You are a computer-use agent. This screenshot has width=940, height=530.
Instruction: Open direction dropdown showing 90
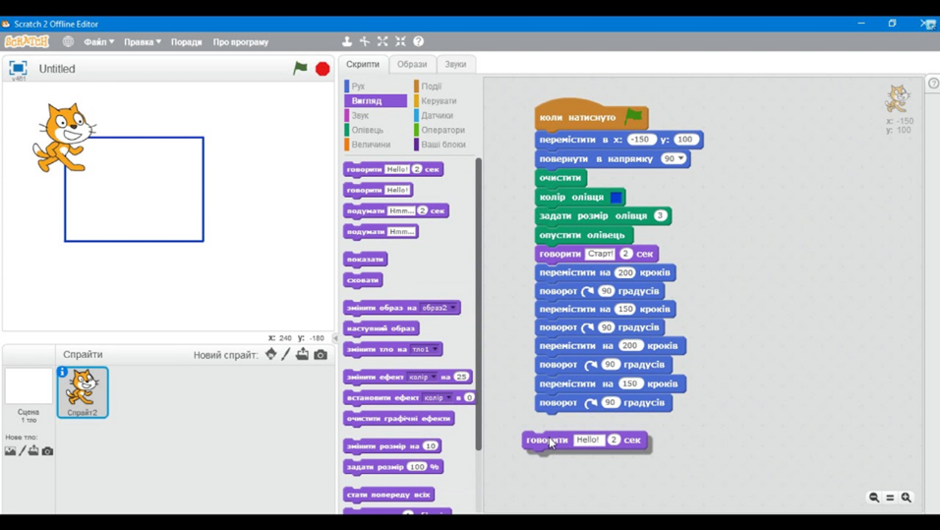[673, 159]
